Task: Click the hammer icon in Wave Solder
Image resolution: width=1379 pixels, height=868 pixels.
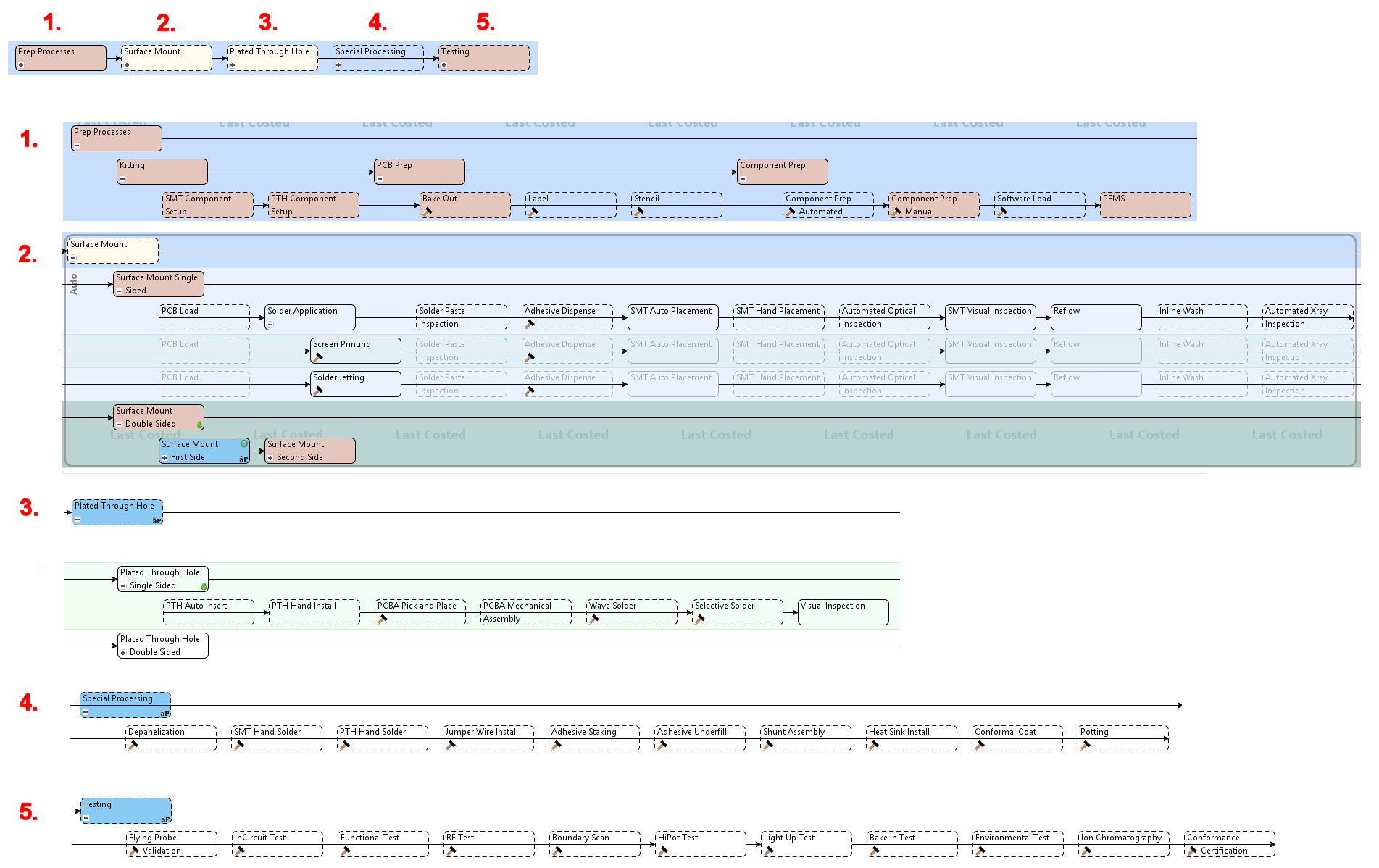Action: point(594,619)
